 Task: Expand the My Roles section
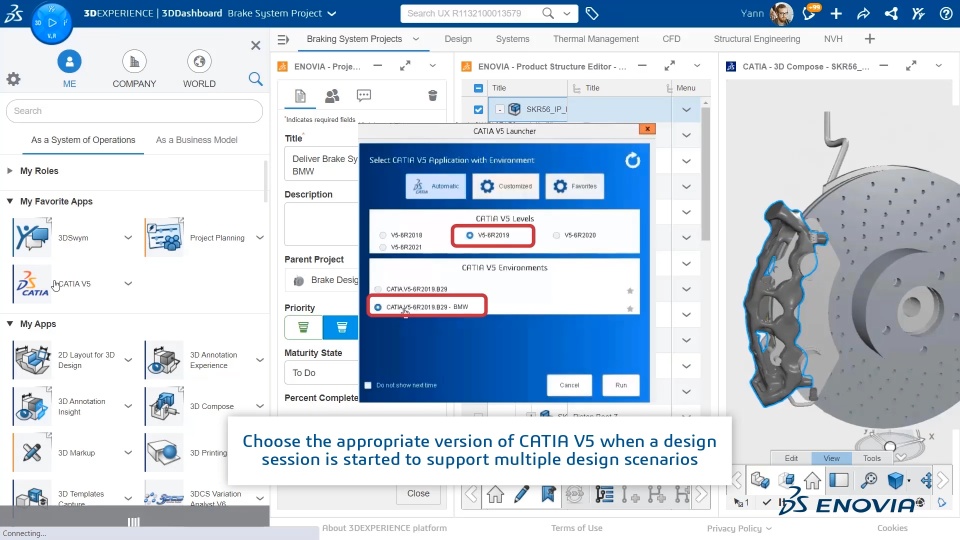coord(10,171)
